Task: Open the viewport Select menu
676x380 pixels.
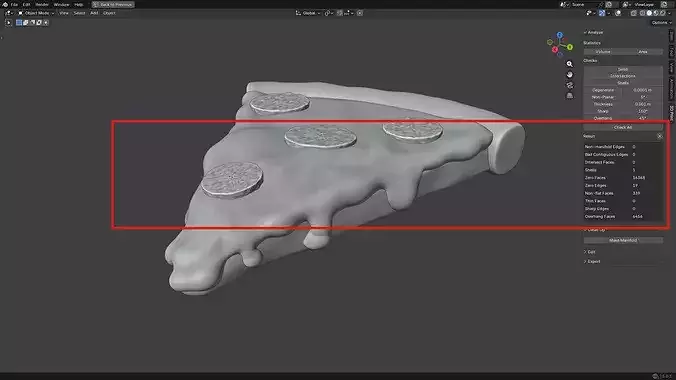Action: pyautogui.click(x=79, y=13)
